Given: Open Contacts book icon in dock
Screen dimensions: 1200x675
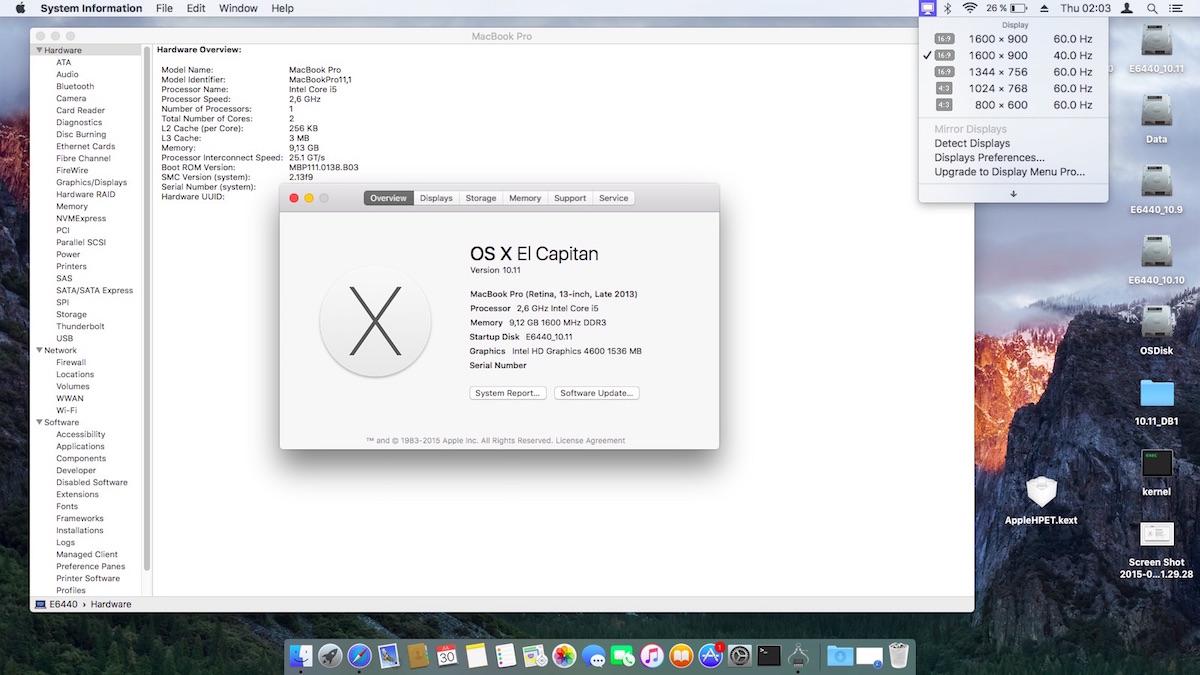Looking at the screenshot, I should [418, 656].
